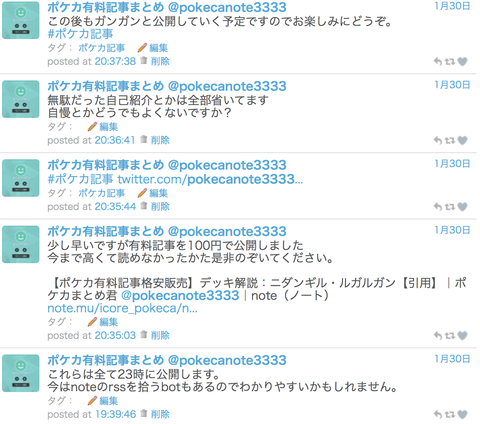Image resolution: width=480 pixels, height=424 pixels.
Task: Like the 20:35:44 tweet with heart icon
Action: [x=462, y=207]
